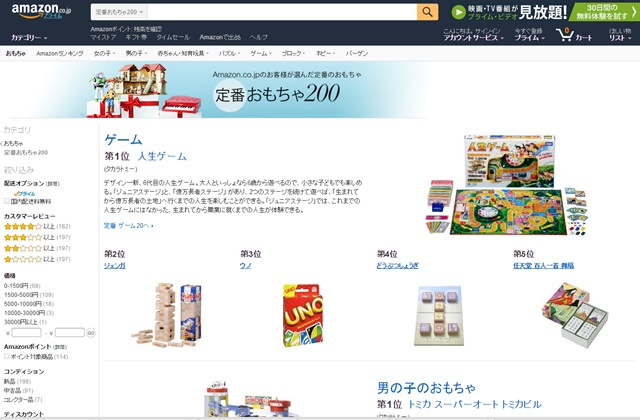Click the Prime Video play icon

point(459,12)
